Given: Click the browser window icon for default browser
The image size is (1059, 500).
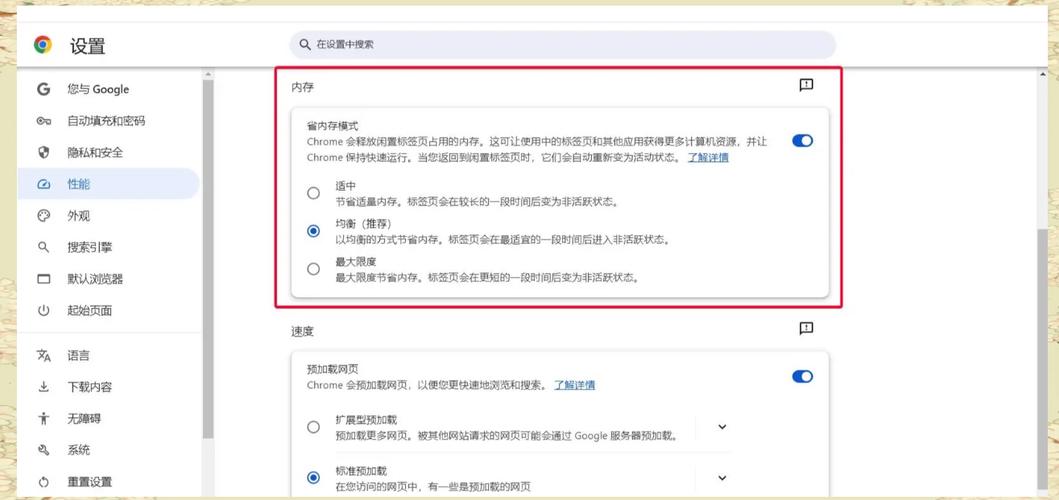Looking at the screenshot, I should pyautogui.click(x=43, y=279).
